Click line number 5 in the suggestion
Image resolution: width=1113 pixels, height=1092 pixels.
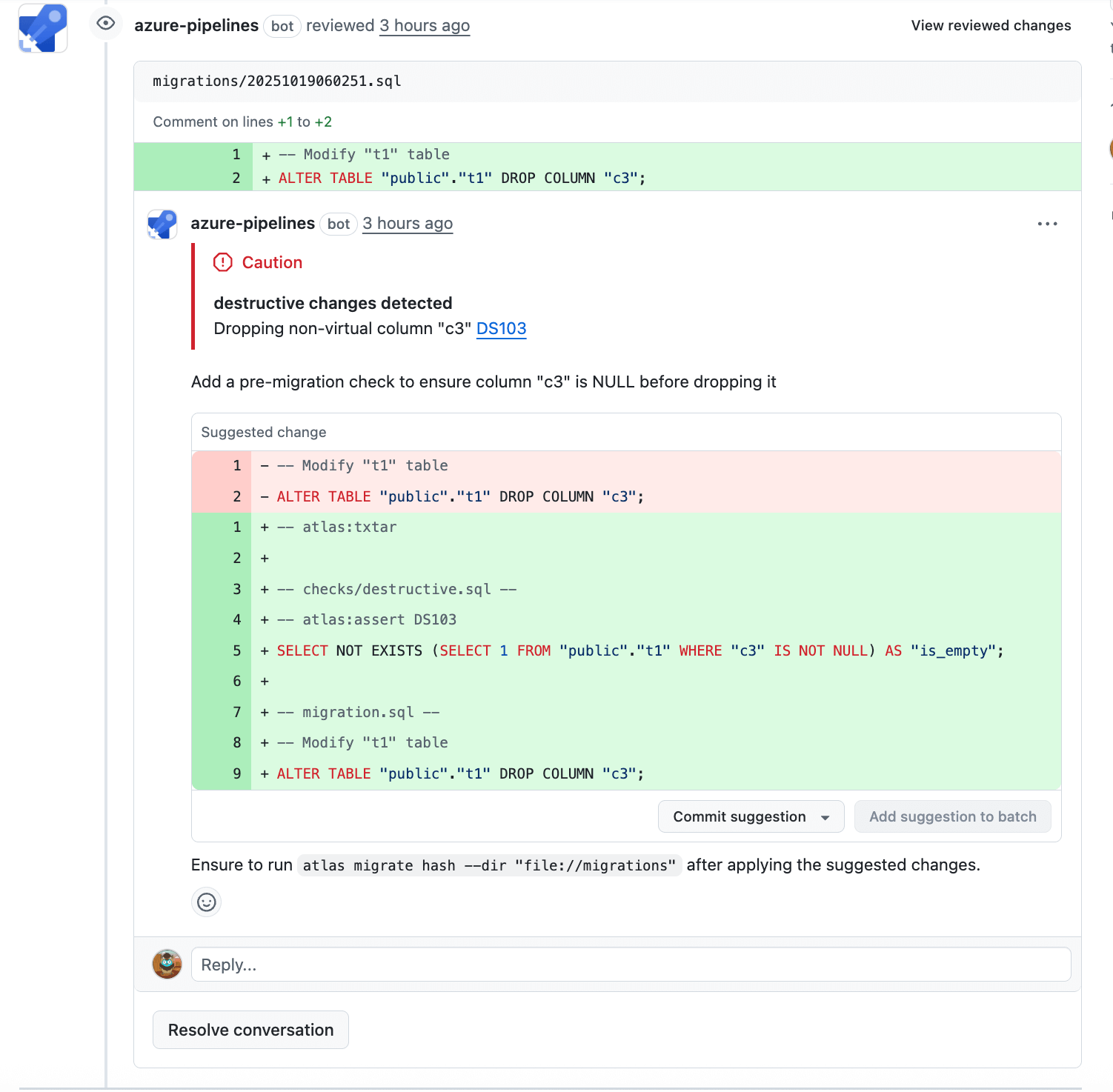[x=236, y=650]
